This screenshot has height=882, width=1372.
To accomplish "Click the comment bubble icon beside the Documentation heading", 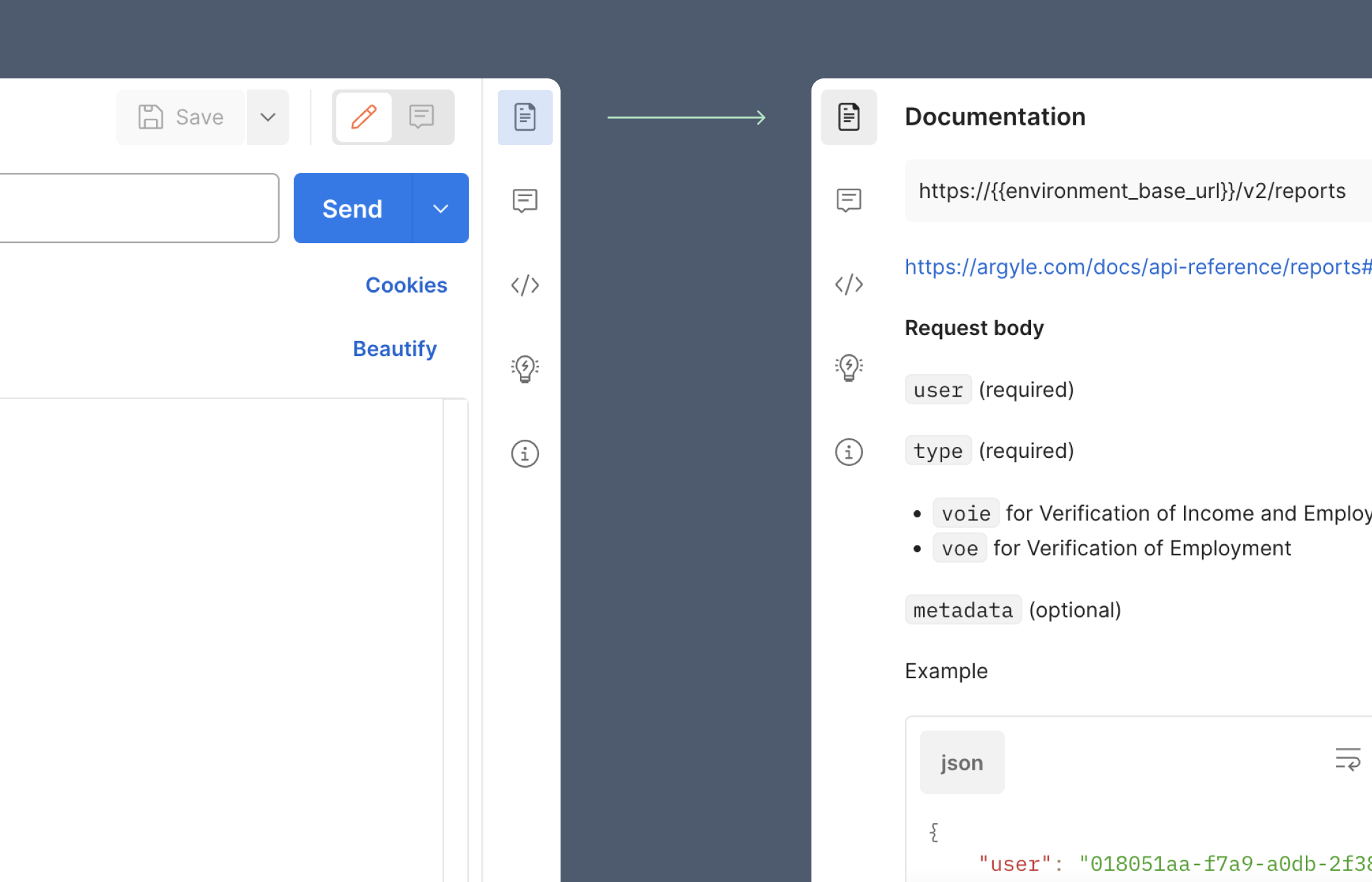I will pyautogui.click(x=849, y=201).
